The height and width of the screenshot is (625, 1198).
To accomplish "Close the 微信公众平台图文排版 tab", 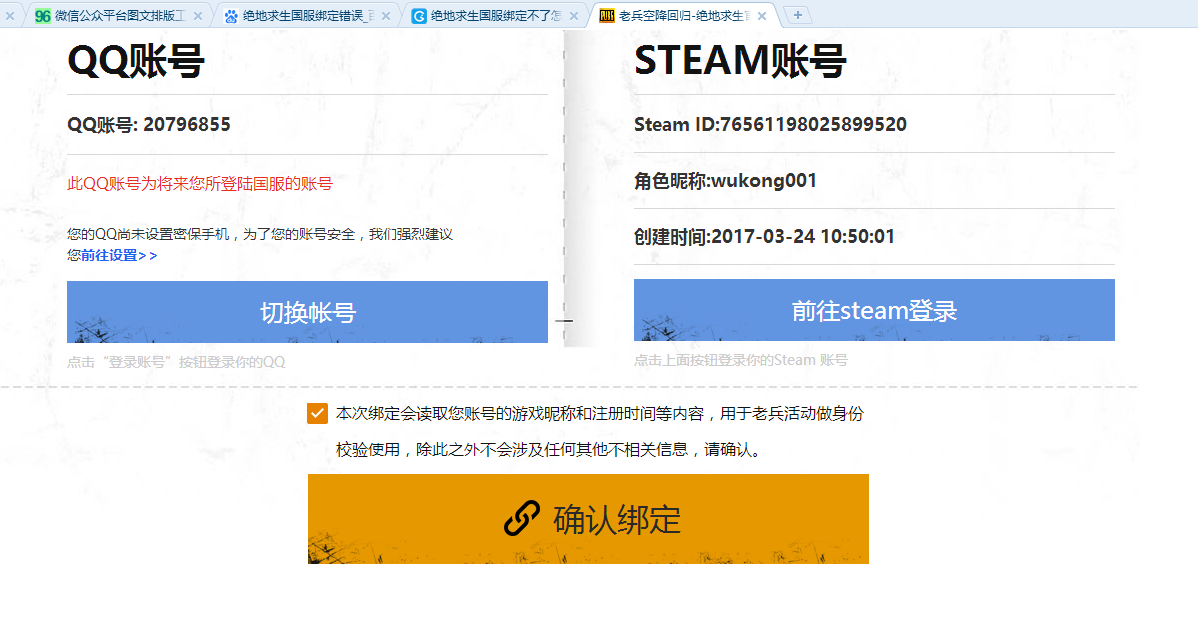I will click(198, 16).
